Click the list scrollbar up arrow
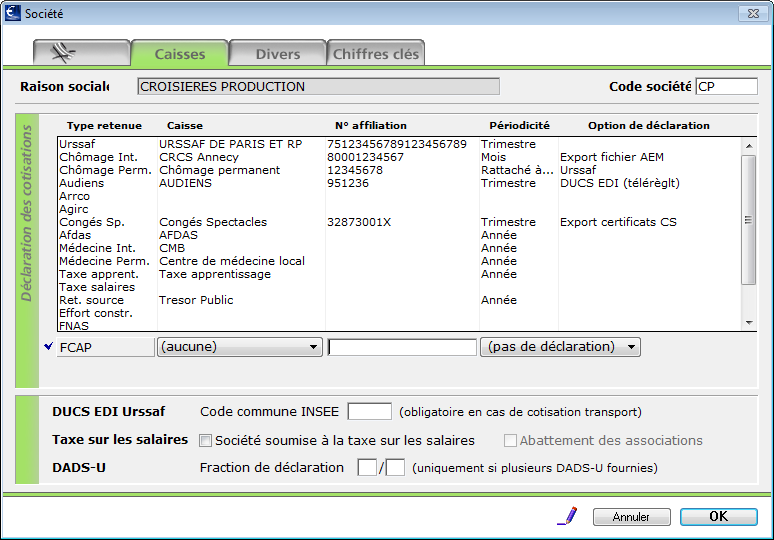The image size is (774, 540). pos(749,146)
